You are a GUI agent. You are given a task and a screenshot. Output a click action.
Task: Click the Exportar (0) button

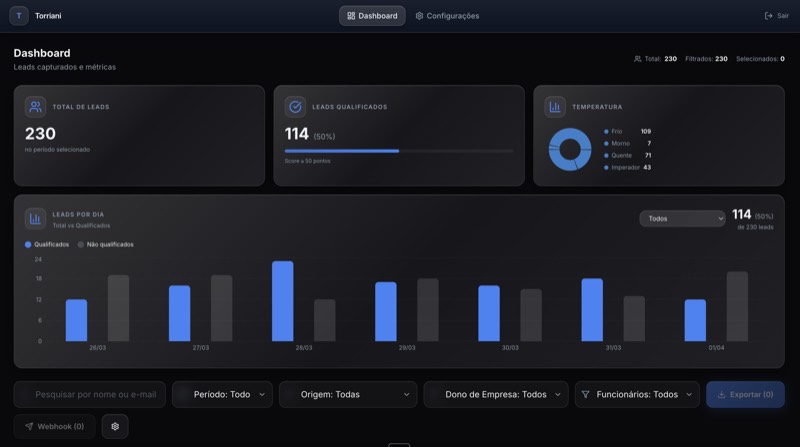click(745, 394)
